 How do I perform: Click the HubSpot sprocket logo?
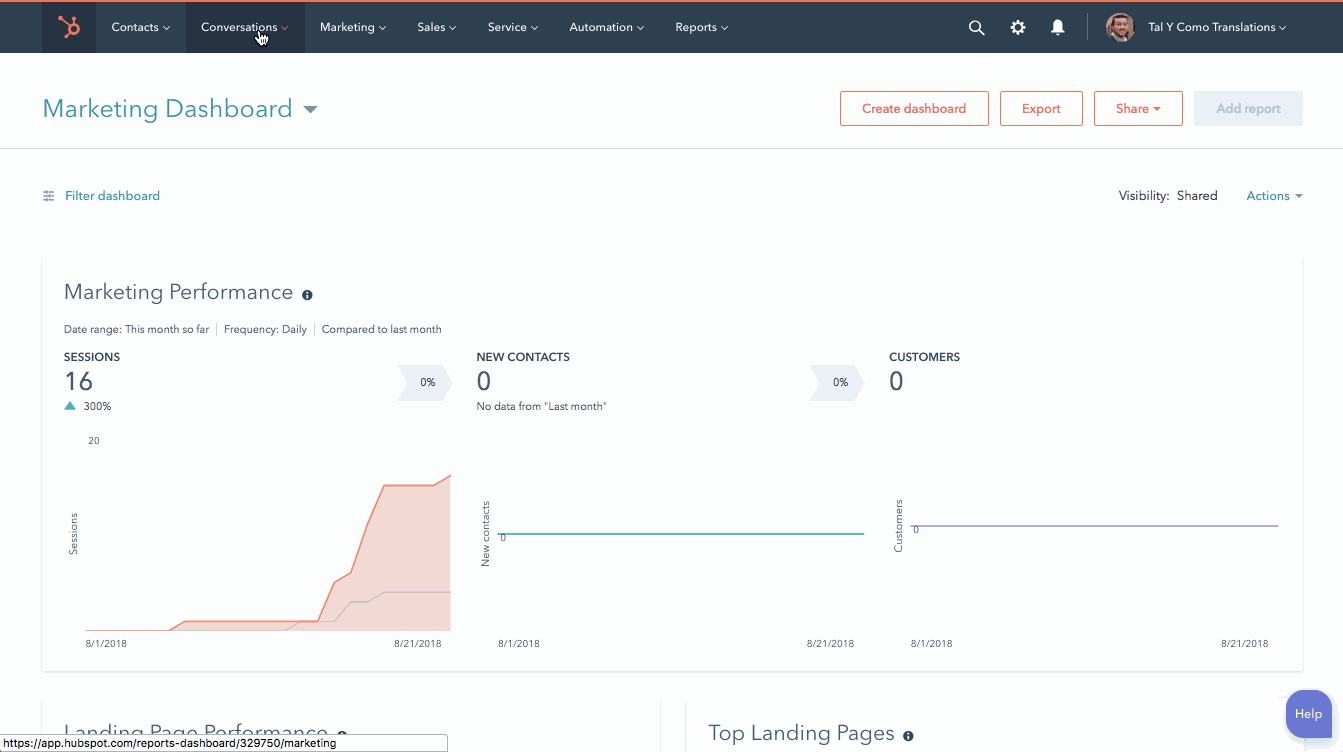pyautogui.click(x=69, y=27)
